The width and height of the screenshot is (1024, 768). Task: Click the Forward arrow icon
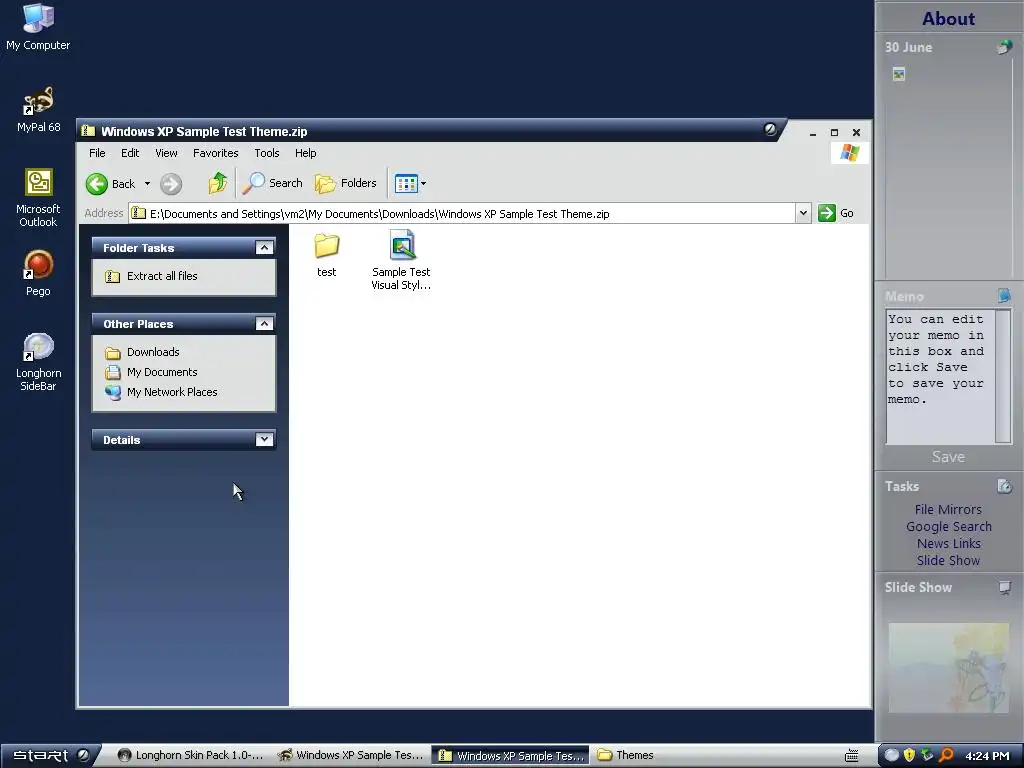171,184
